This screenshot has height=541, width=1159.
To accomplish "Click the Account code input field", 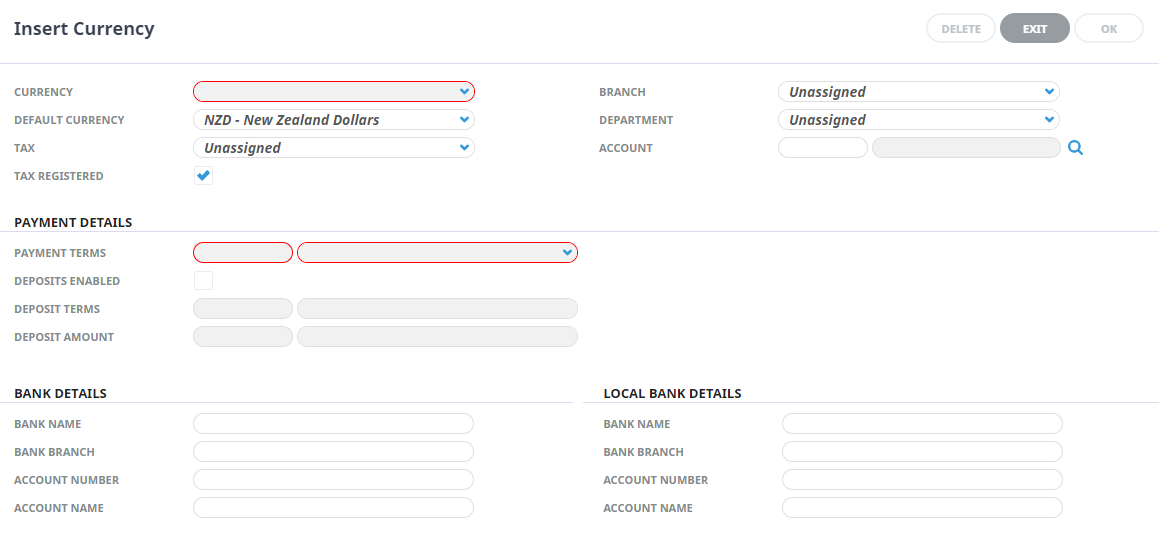I will [822, 148].
